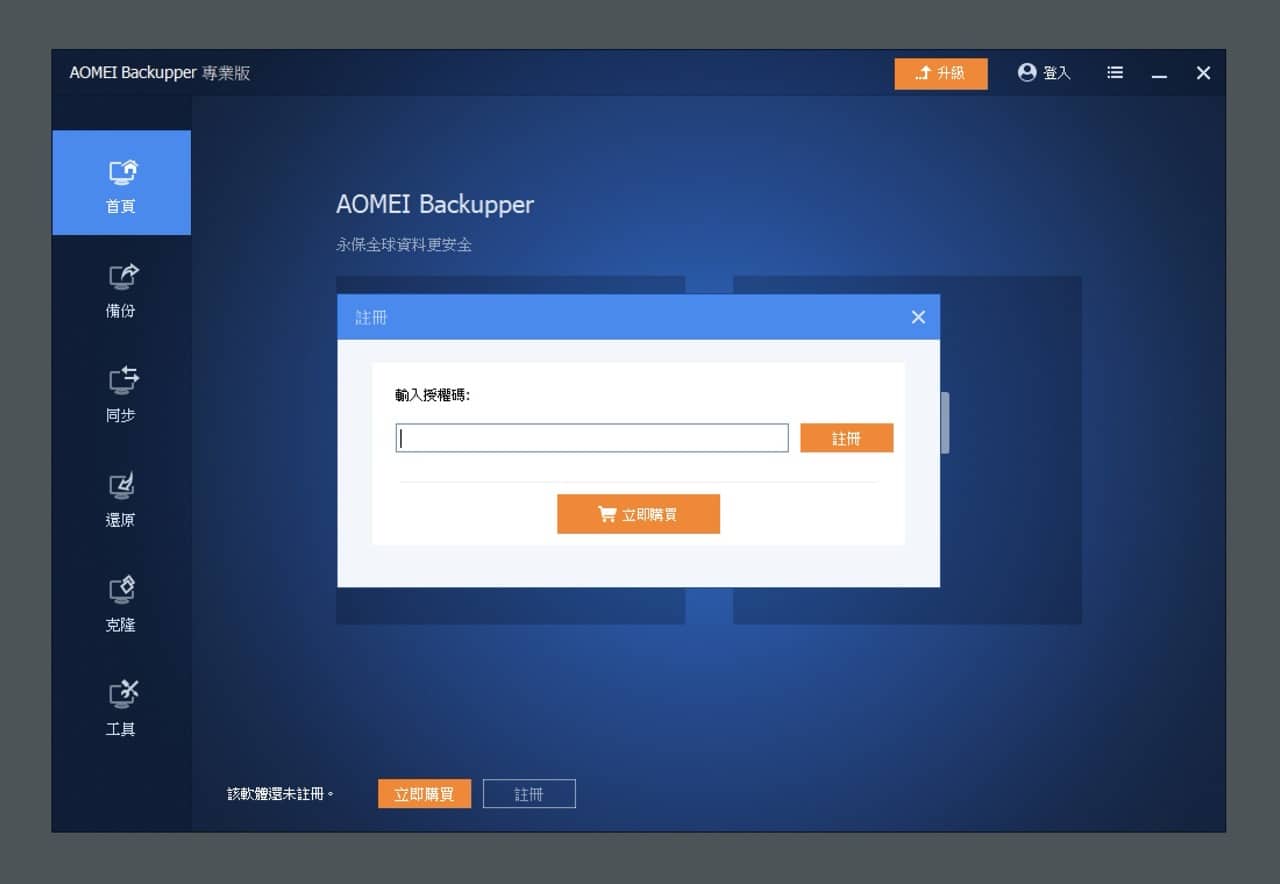This screenshot has width=1280, height=884.
Task: Close the AOMEI Backupper main window
Action: pos(1203,73)
